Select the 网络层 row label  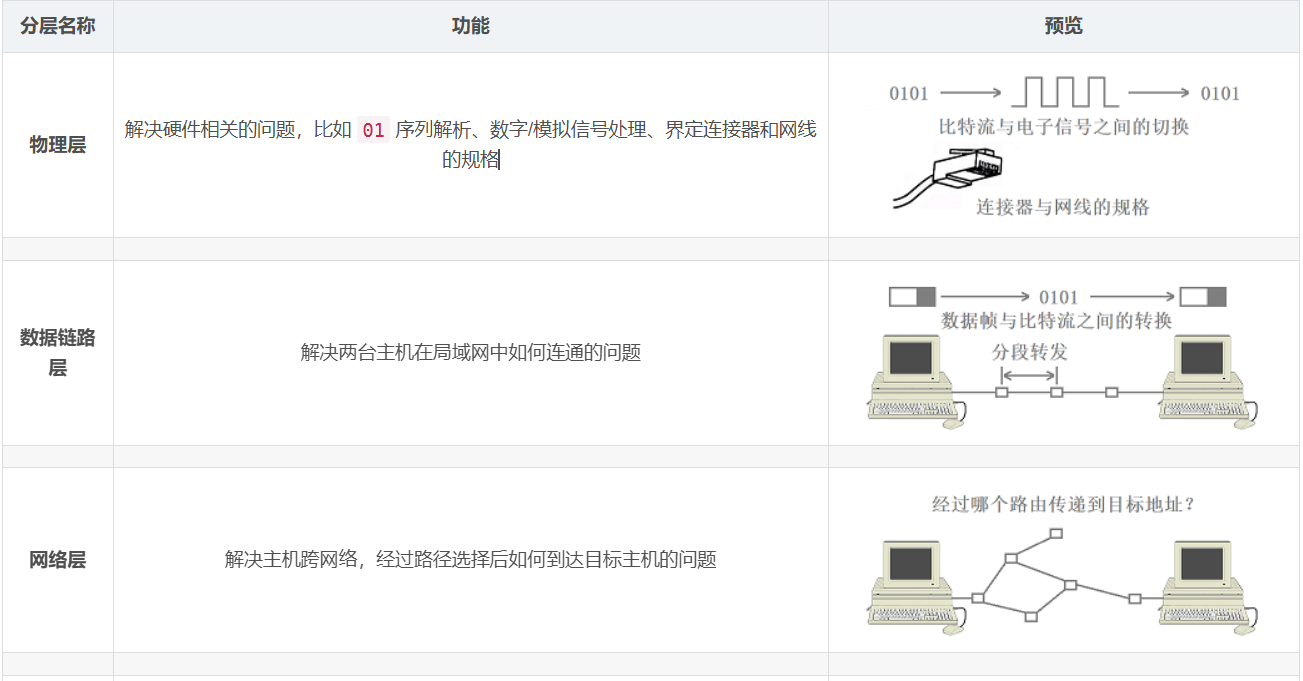point(58,560)
